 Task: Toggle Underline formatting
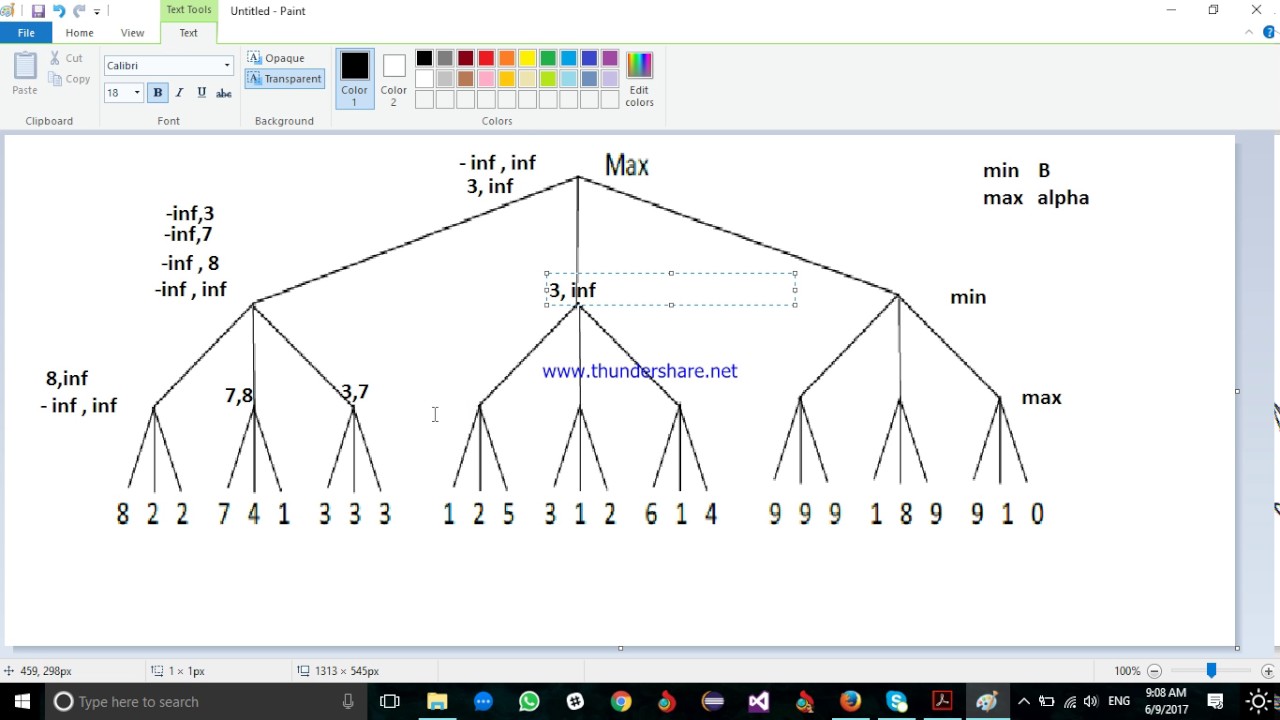[x=201, y=93]
